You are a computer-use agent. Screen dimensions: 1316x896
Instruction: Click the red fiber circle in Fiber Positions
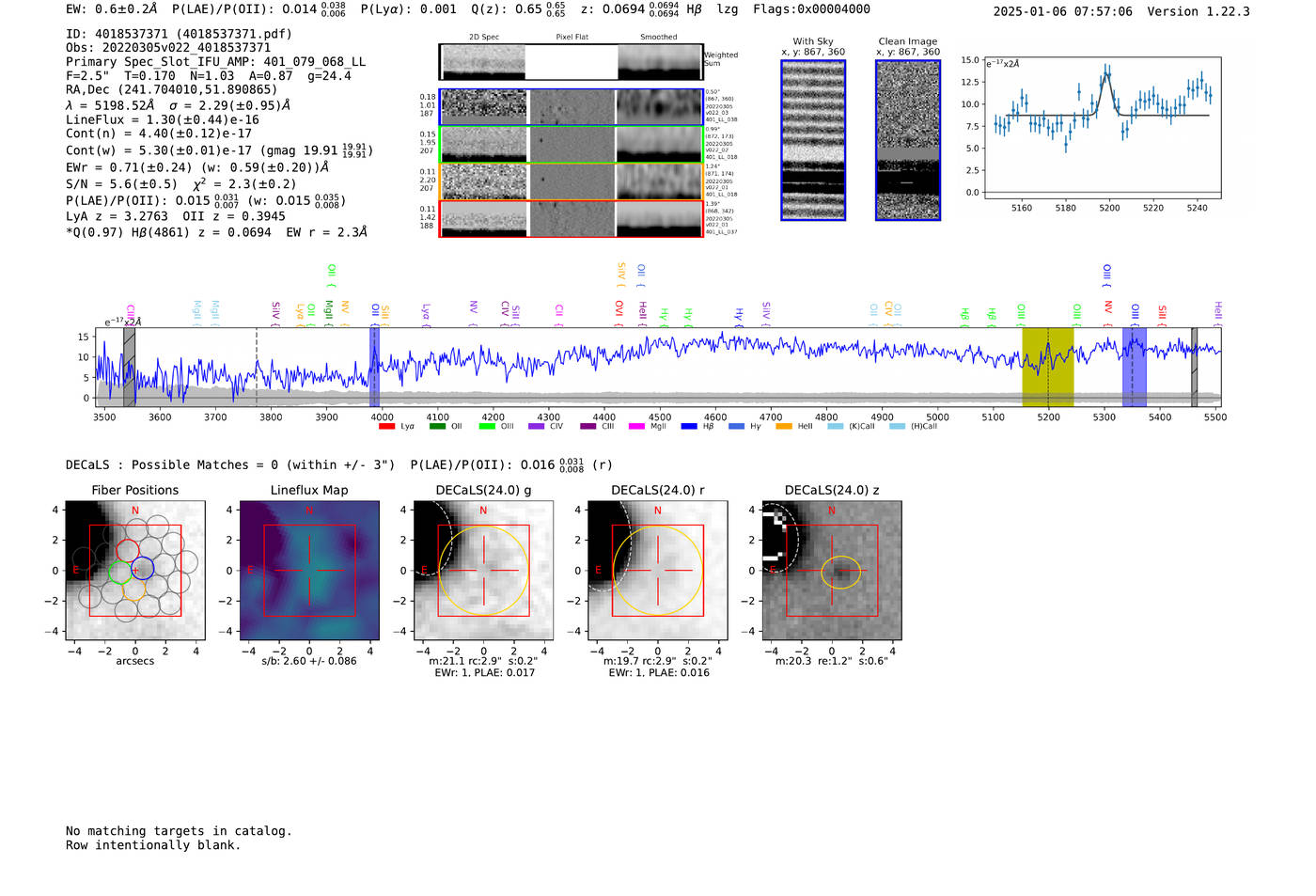pyautogui.click(x=127, y=552)
